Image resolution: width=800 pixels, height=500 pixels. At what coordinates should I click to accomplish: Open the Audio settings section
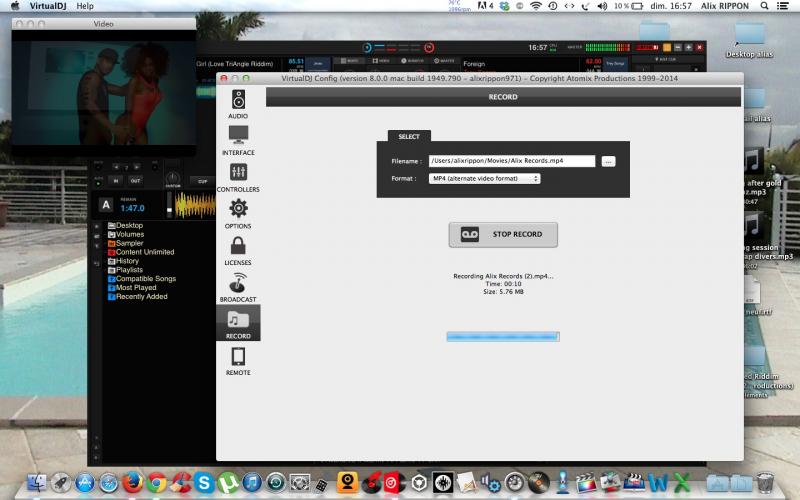[x=238, y=104]
